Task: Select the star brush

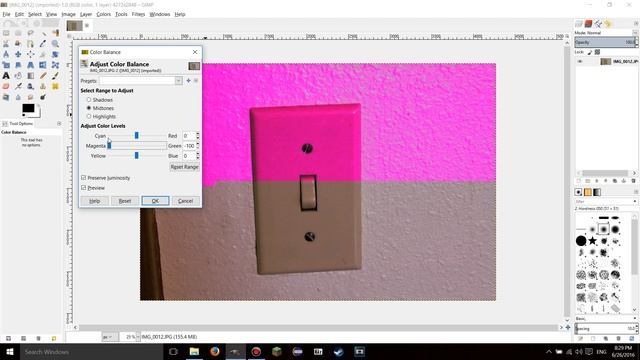Action: [593, 241]
